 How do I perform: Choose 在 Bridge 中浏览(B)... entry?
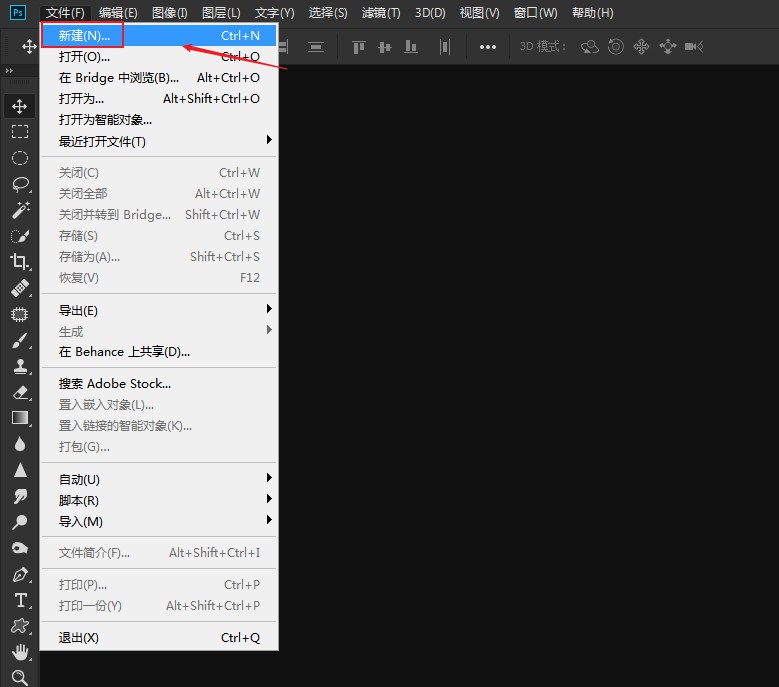click(x=159, y=77)
